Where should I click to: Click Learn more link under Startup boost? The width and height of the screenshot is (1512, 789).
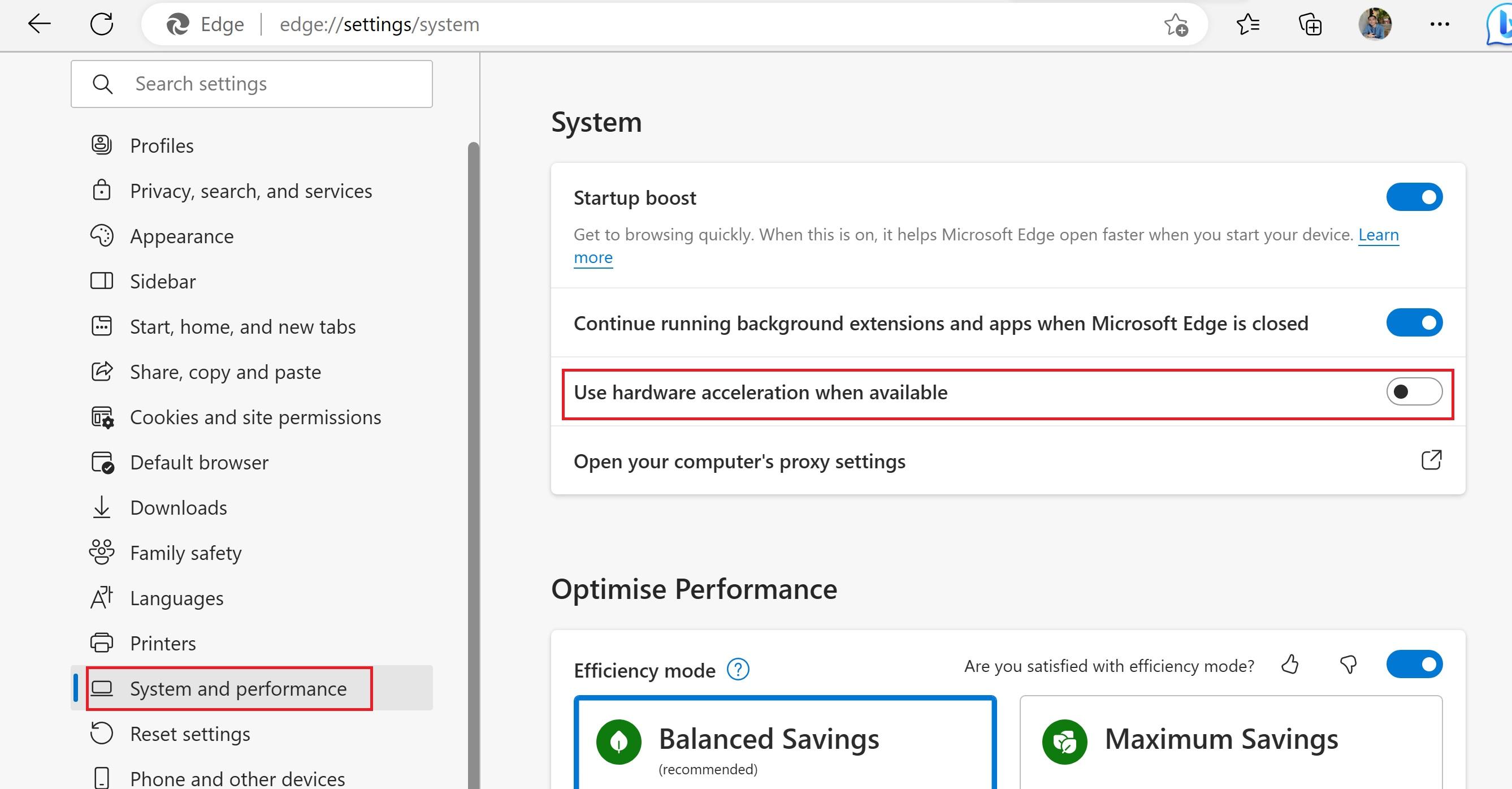(1378, 234)
